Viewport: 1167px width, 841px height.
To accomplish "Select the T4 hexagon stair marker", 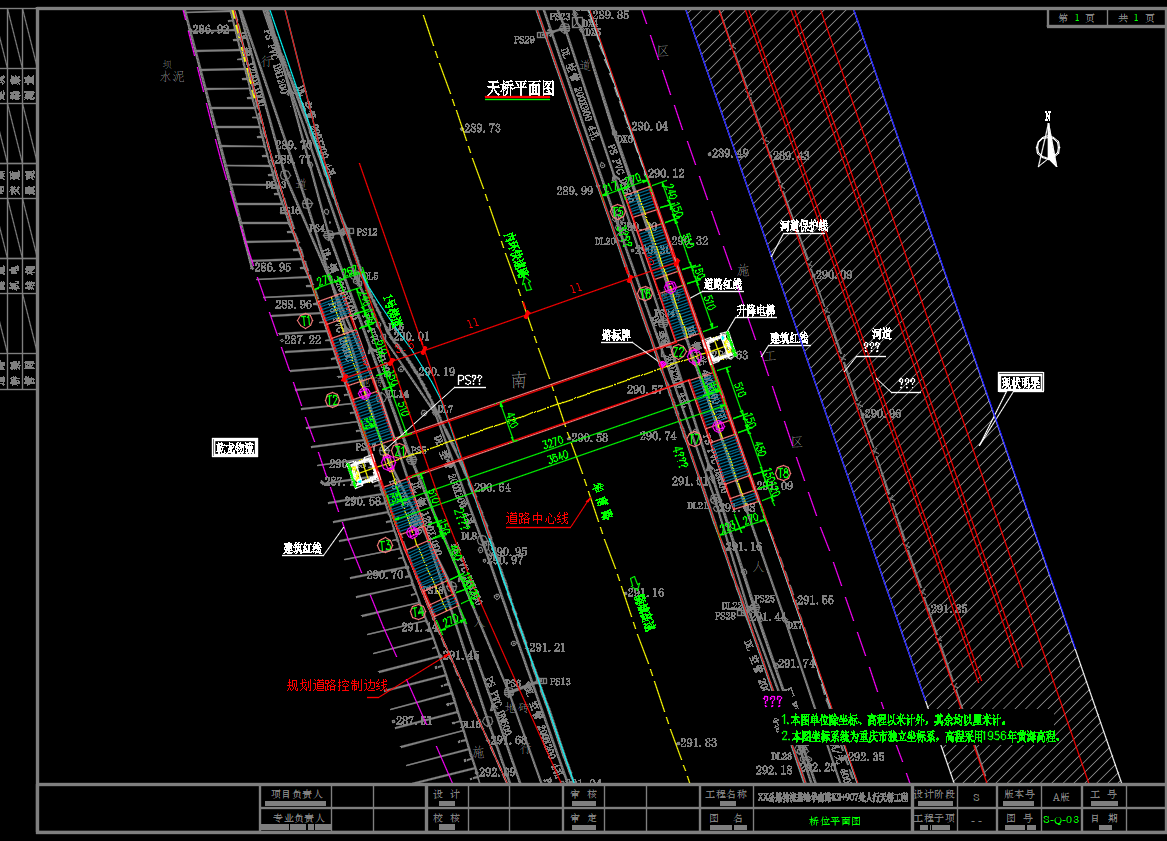I will coord(417,612).
